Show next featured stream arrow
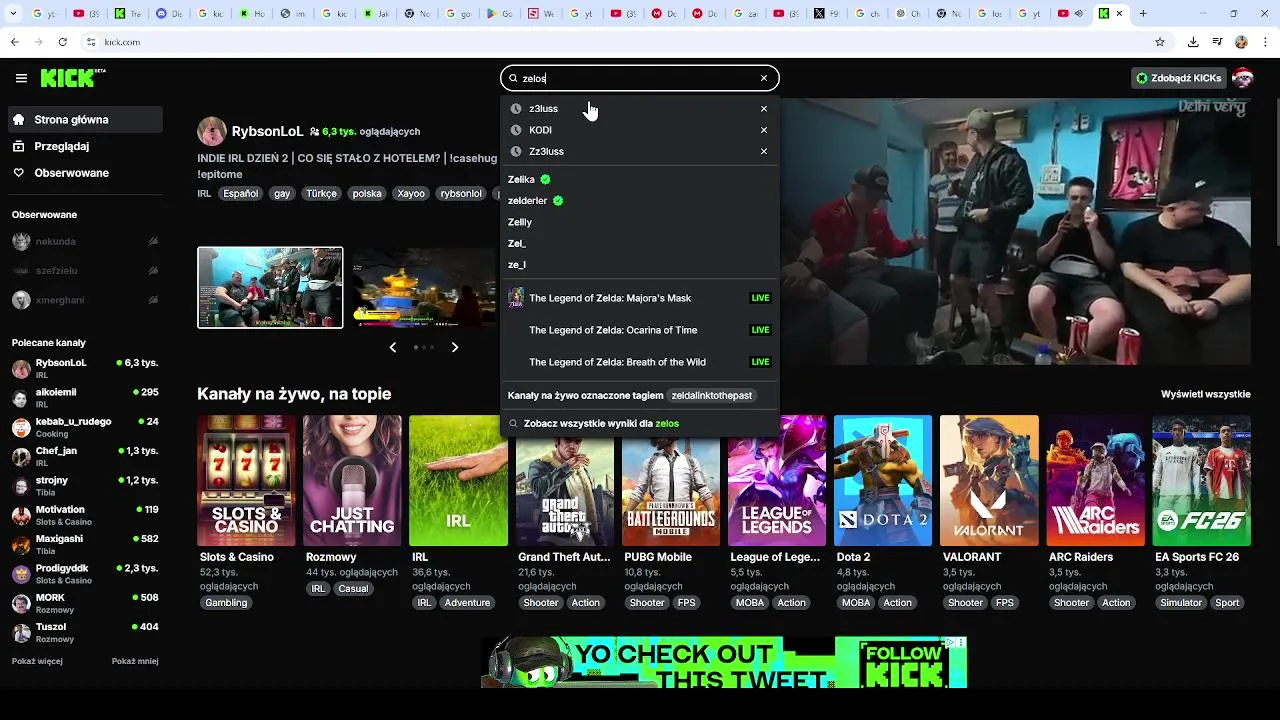This screenshot has width=1280, height=720. (x=455, y=347)
